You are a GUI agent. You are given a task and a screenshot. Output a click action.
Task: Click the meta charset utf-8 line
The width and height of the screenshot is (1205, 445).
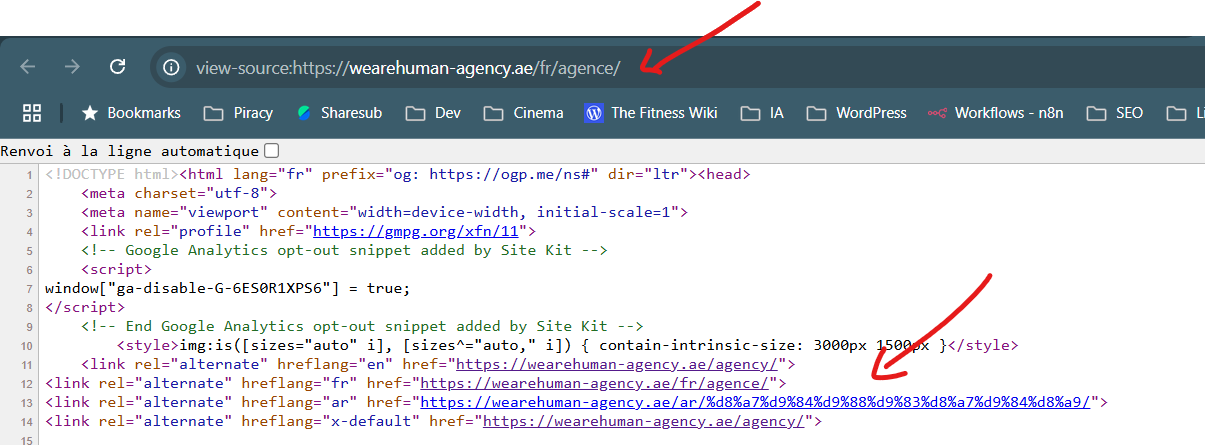tap(179, 193)
